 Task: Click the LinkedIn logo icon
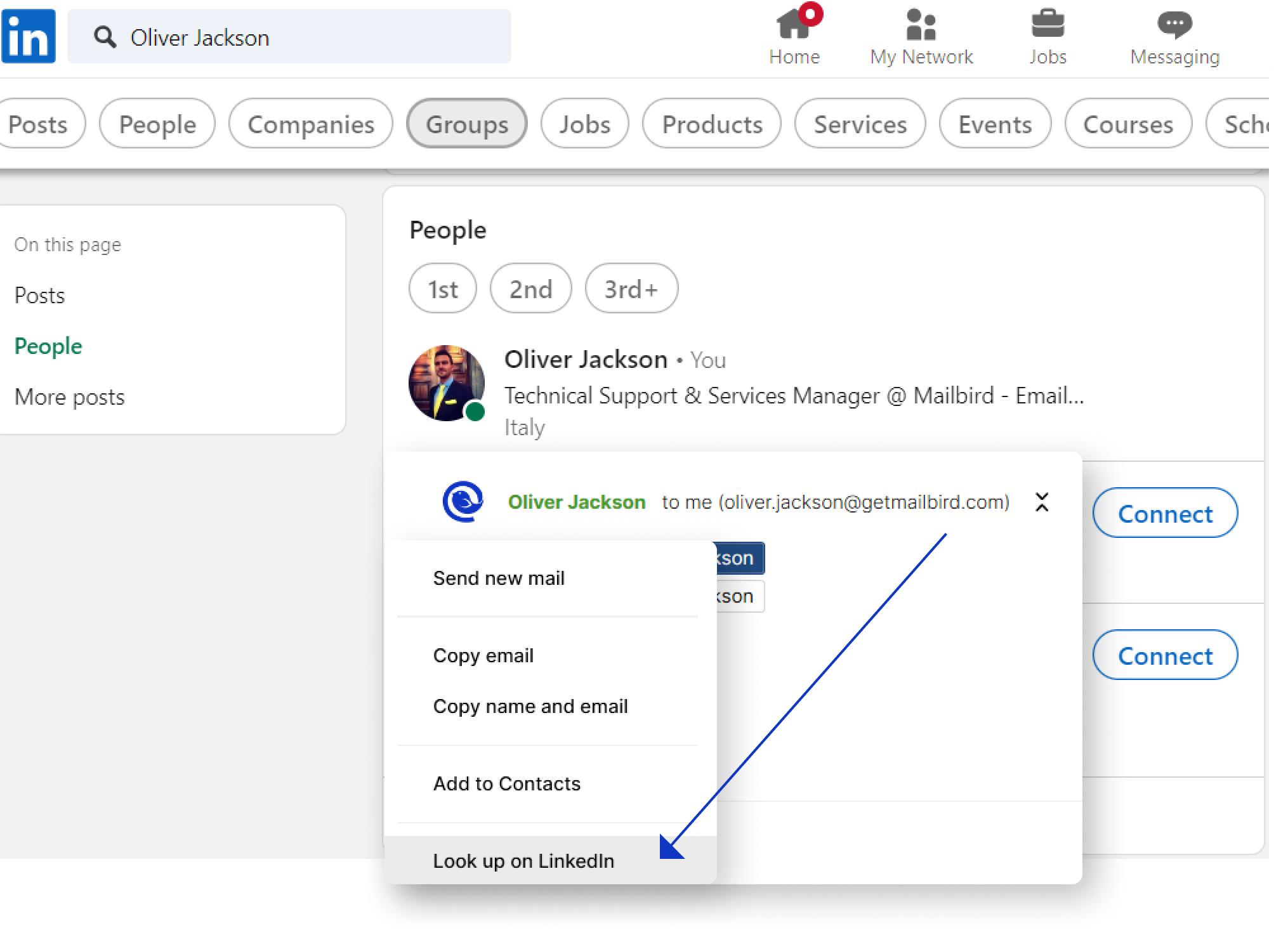[28, 36]
